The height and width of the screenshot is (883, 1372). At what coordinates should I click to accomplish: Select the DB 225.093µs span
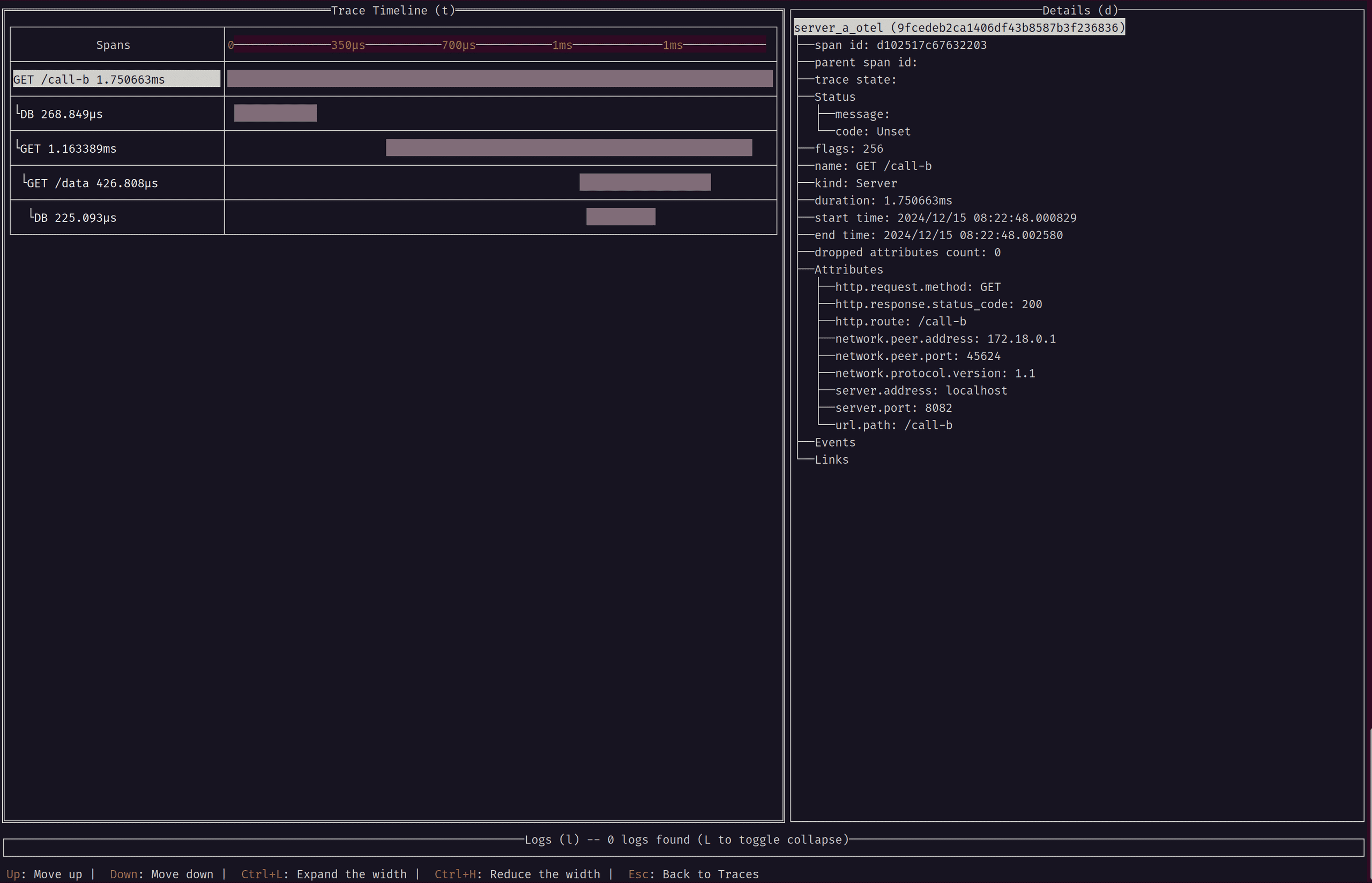coord(74,217)
